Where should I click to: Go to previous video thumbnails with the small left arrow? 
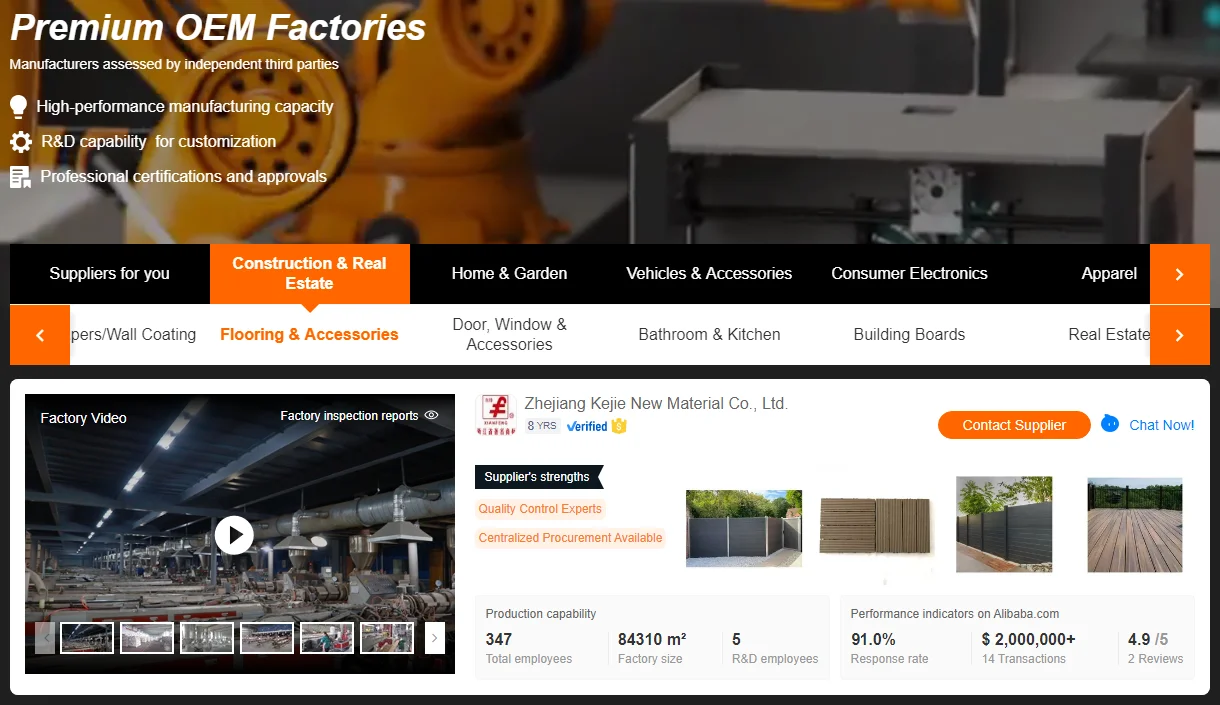tap(45, 638)
